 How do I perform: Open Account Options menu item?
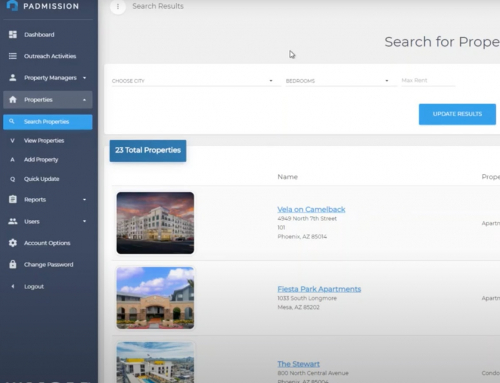pyautogui.click(x=48, y=243)
